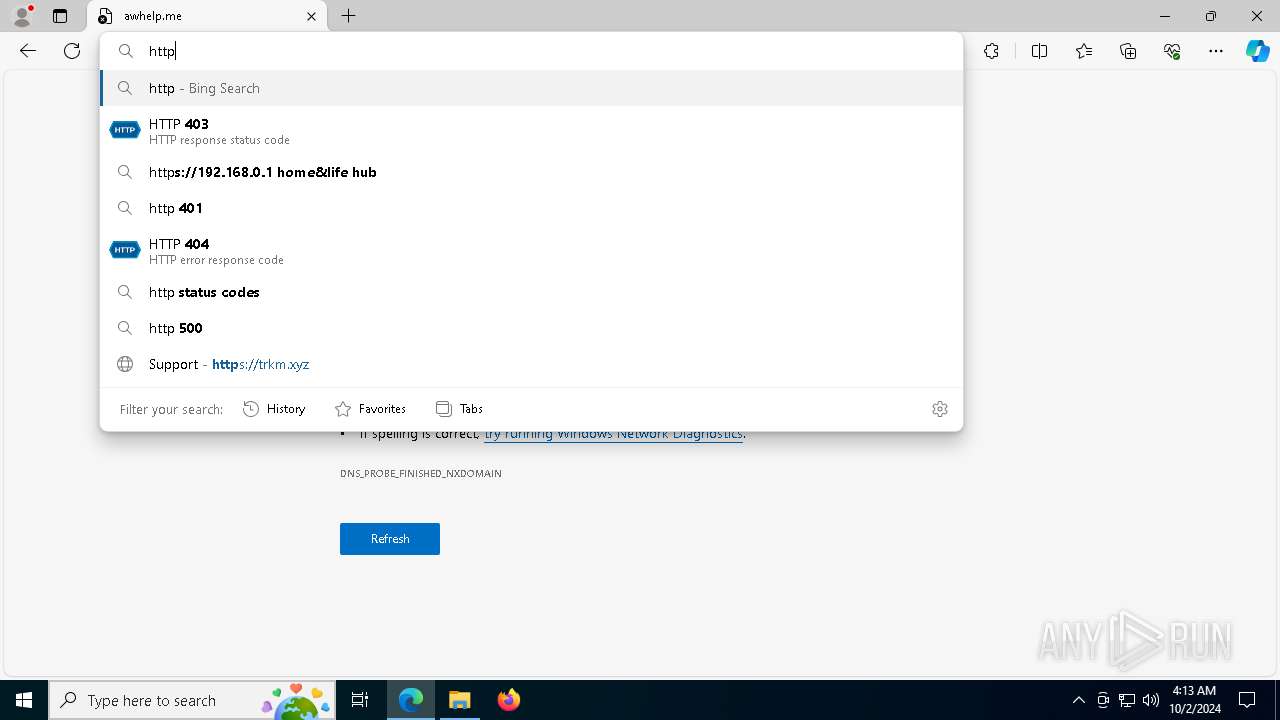Open the Windows Start menu
The height and width of the screenshot is (720, 1280).
click(x=24, y=700)
